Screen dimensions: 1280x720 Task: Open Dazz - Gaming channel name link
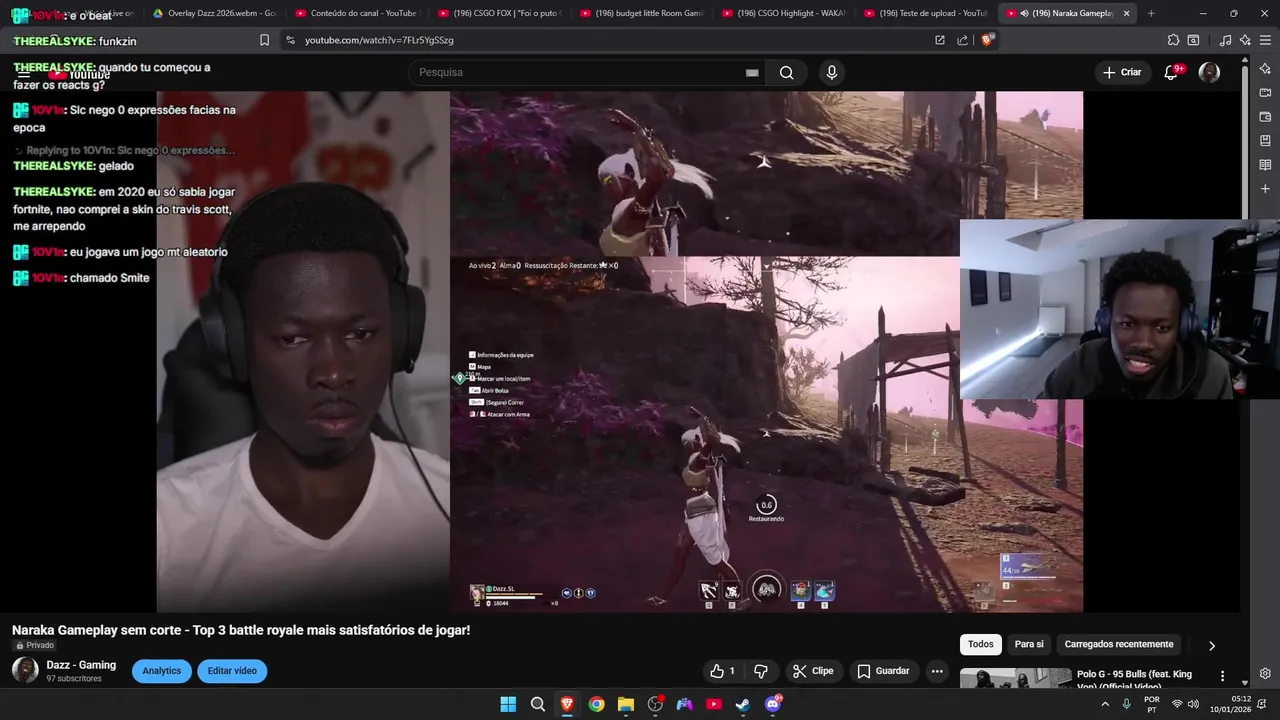click(x=81, y=665)
